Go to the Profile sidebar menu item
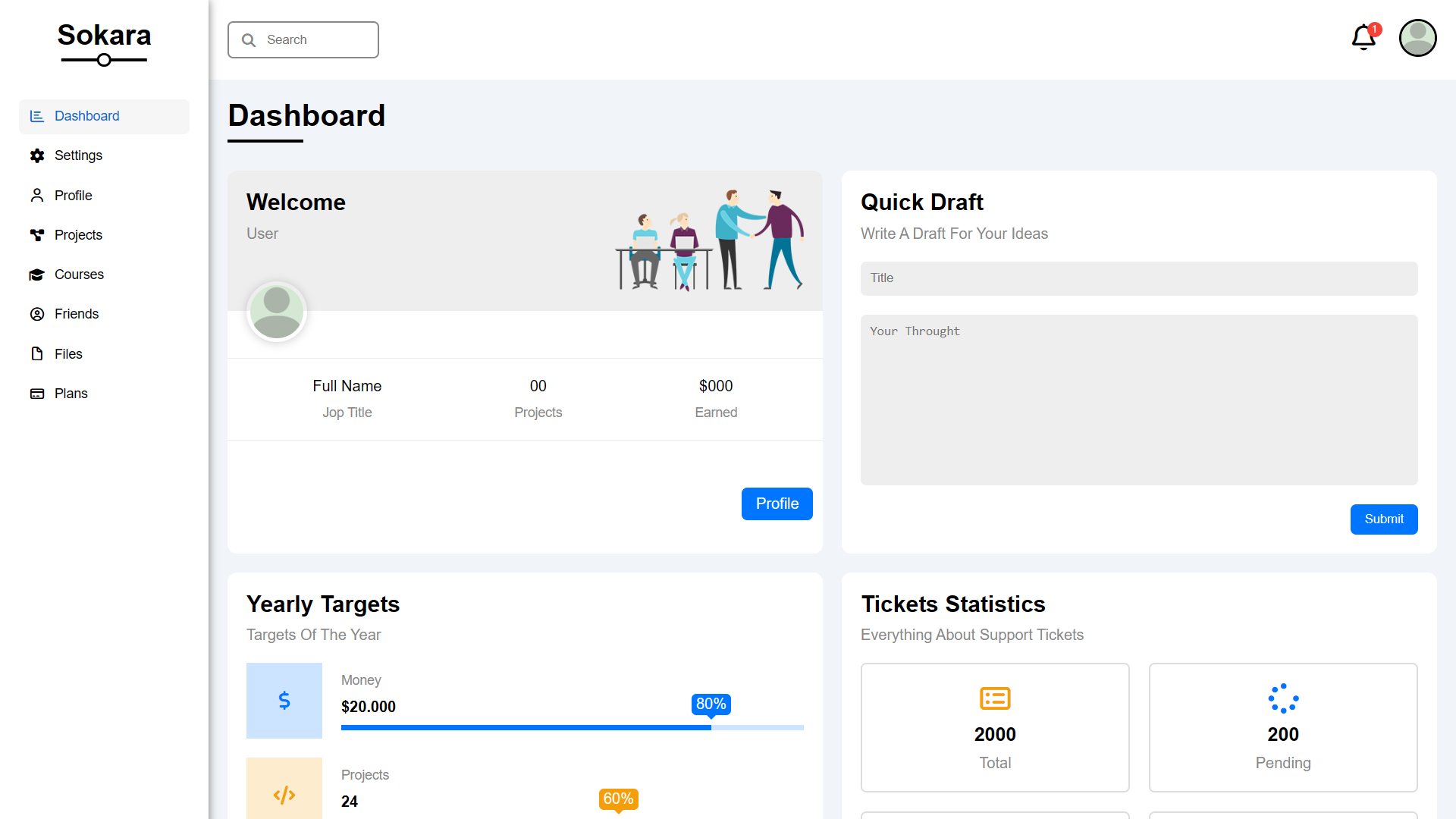1456x819 pixels. click(74, 196)
